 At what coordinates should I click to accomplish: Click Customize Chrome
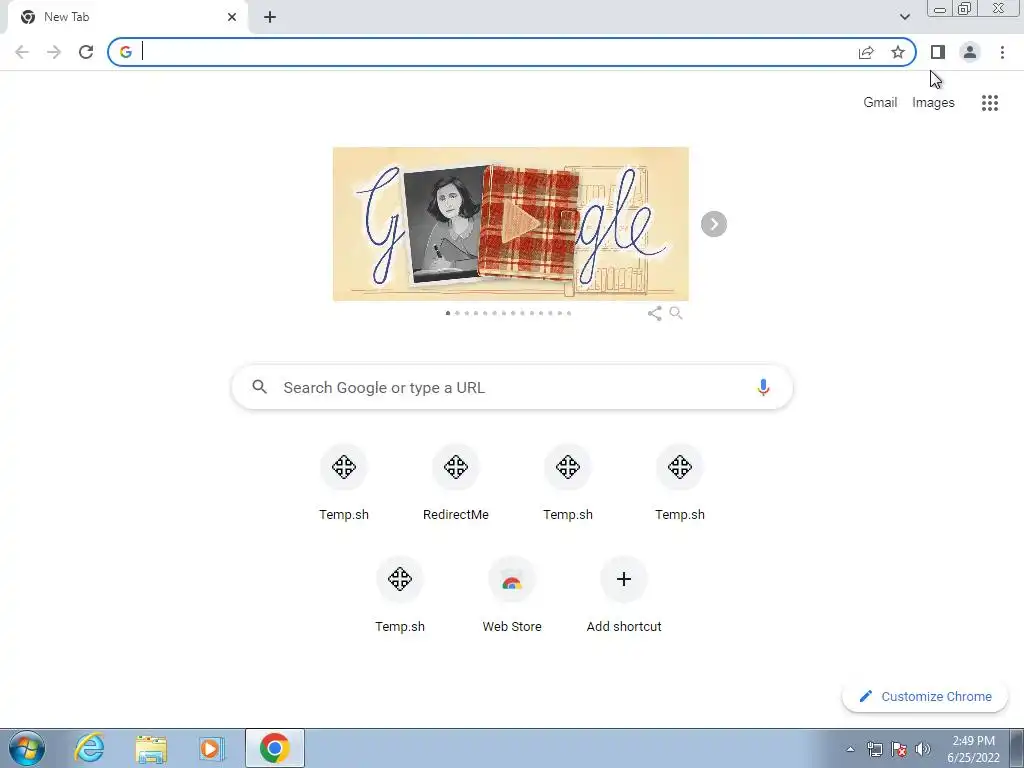(x=925, y=697)
